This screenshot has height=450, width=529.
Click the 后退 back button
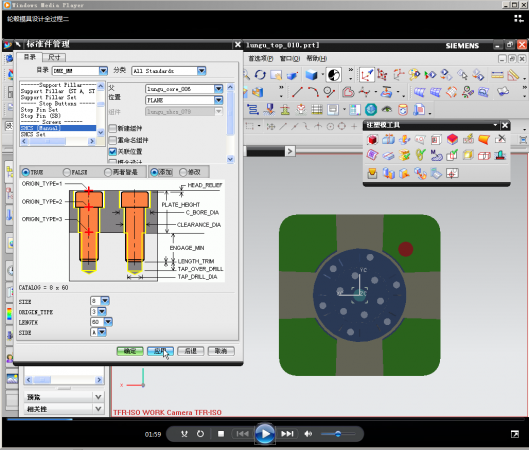[191, 351]
